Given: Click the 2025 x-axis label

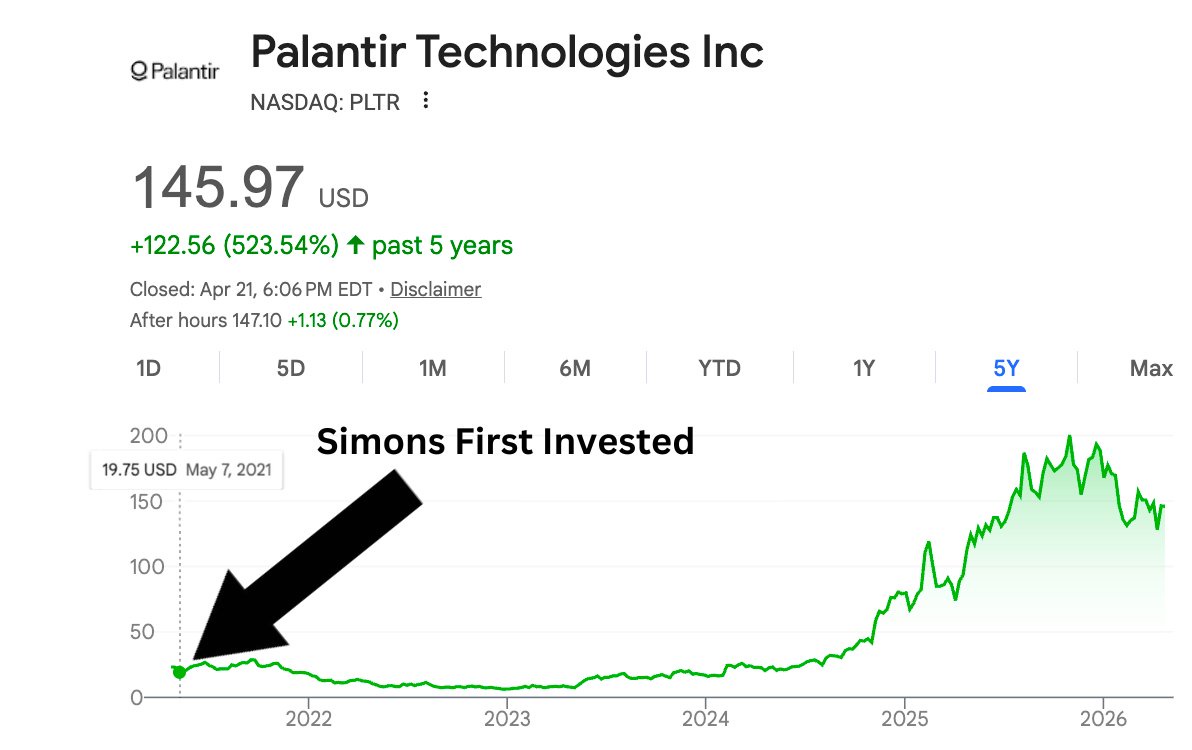Looking at the screenshot, I should [x=904, y=717].
